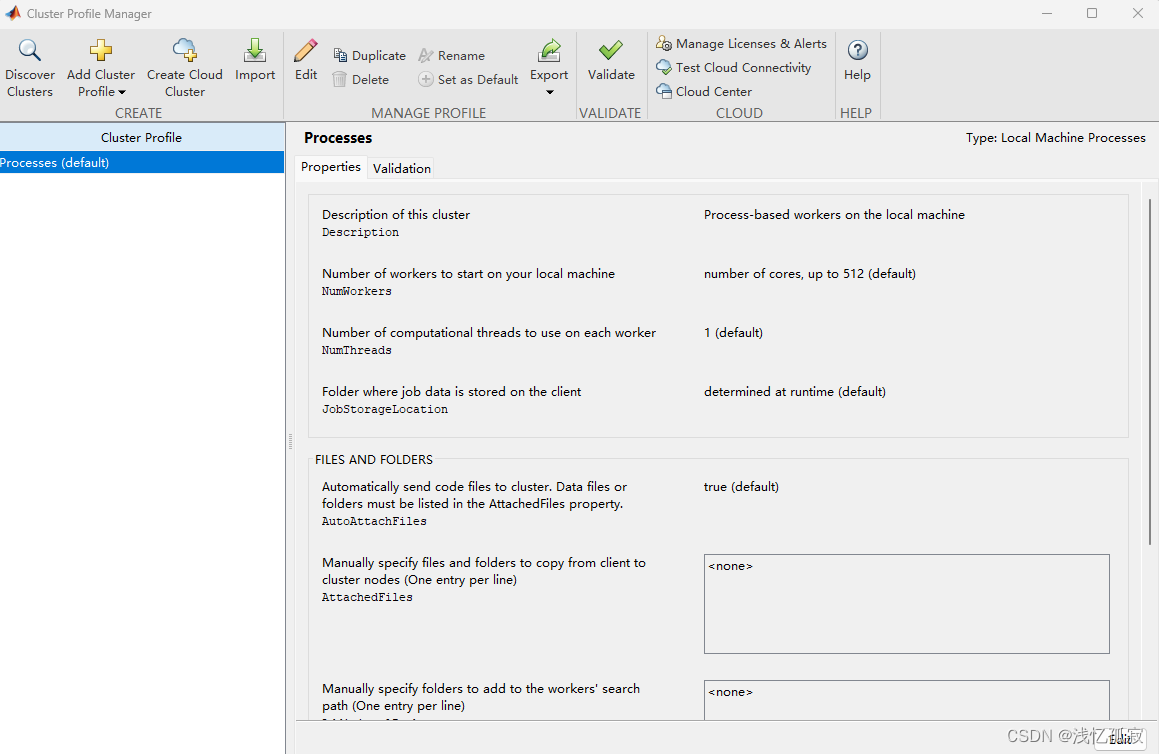The image size is (1159, 754).
Task: Click the Validate checkmark icon
Action: 611,50
